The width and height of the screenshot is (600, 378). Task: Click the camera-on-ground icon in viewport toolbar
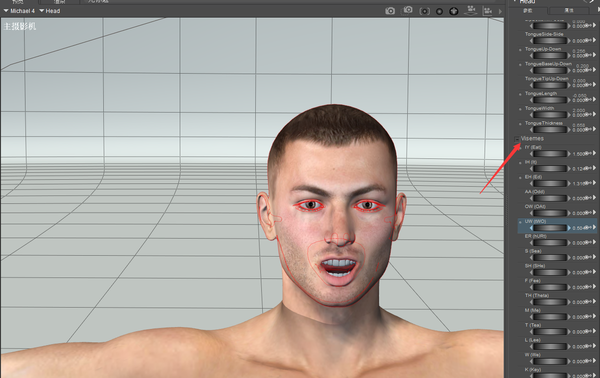471,11
